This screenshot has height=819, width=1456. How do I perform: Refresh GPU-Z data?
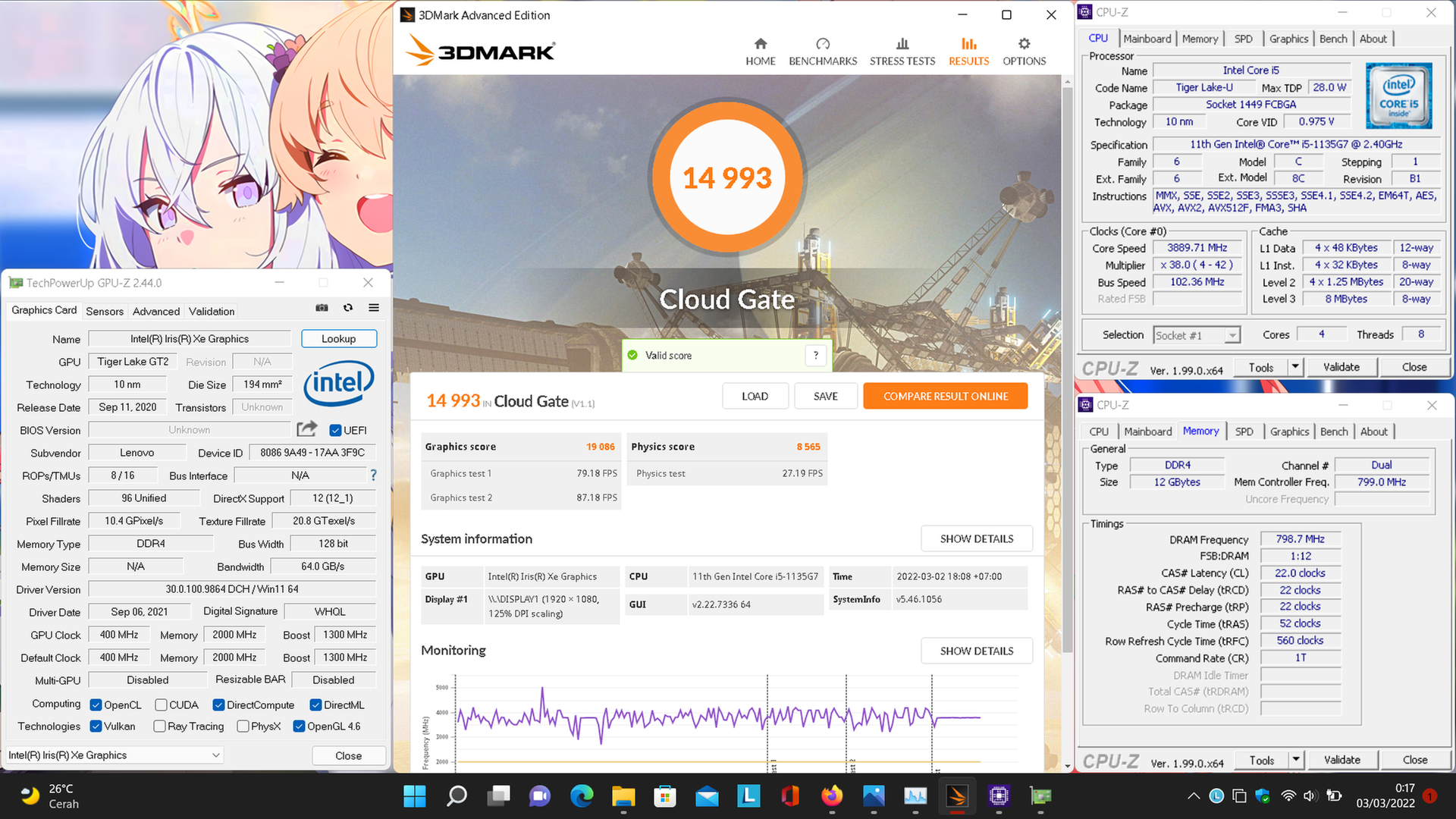[348, 308]
